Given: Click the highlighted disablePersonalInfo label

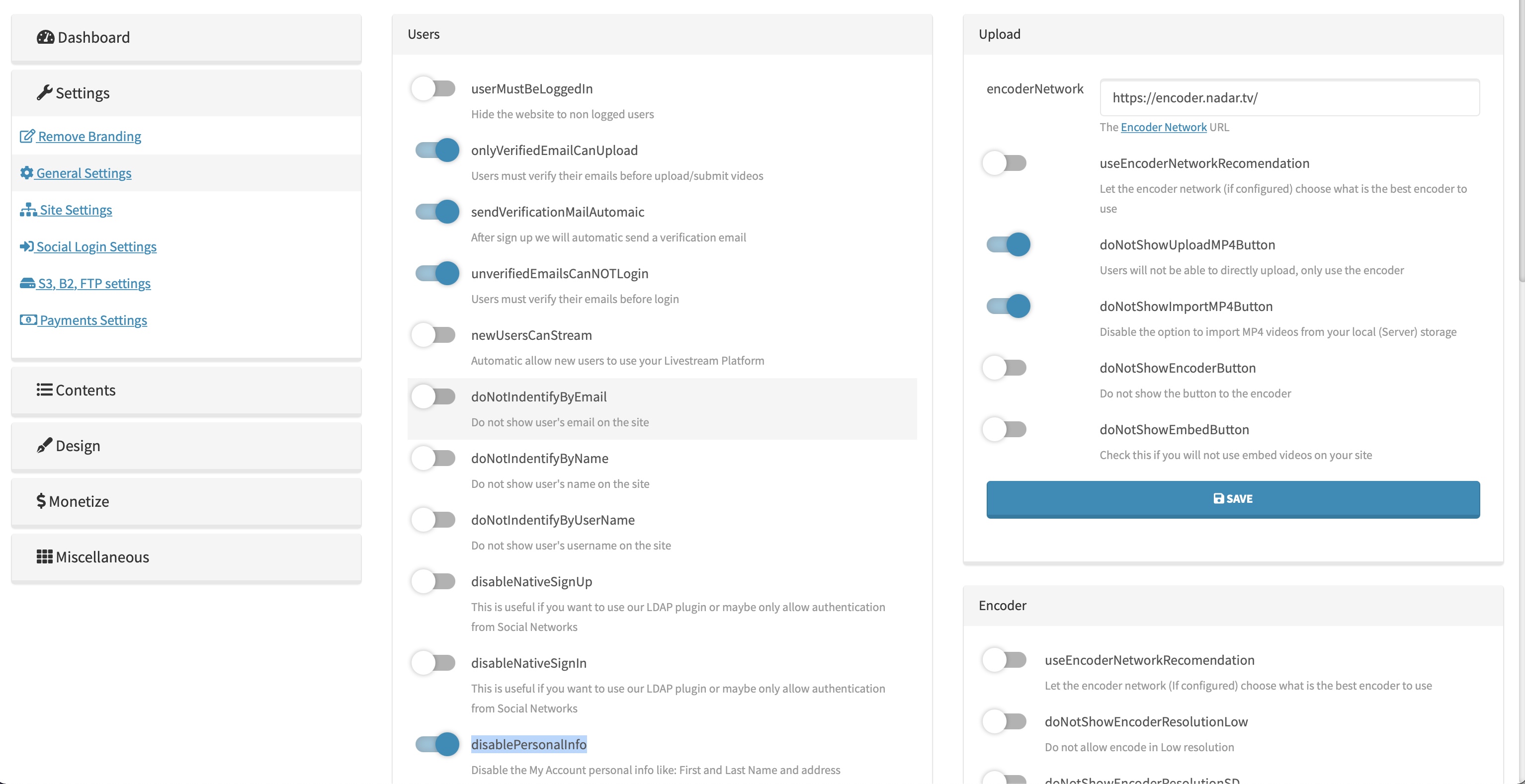Looking at the screenshot, I should (x=529, y=744).
